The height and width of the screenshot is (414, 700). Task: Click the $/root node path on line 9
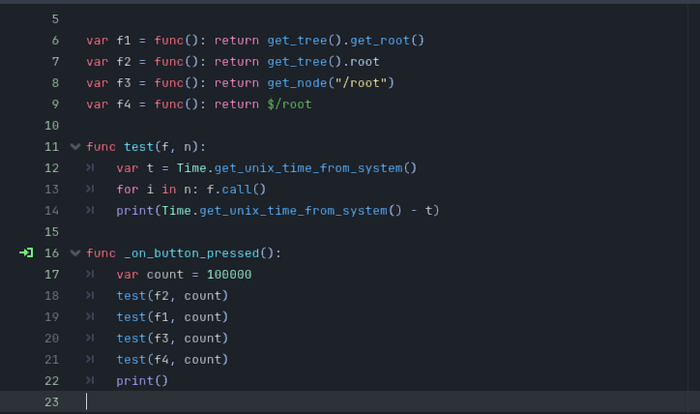coord(289,104)
